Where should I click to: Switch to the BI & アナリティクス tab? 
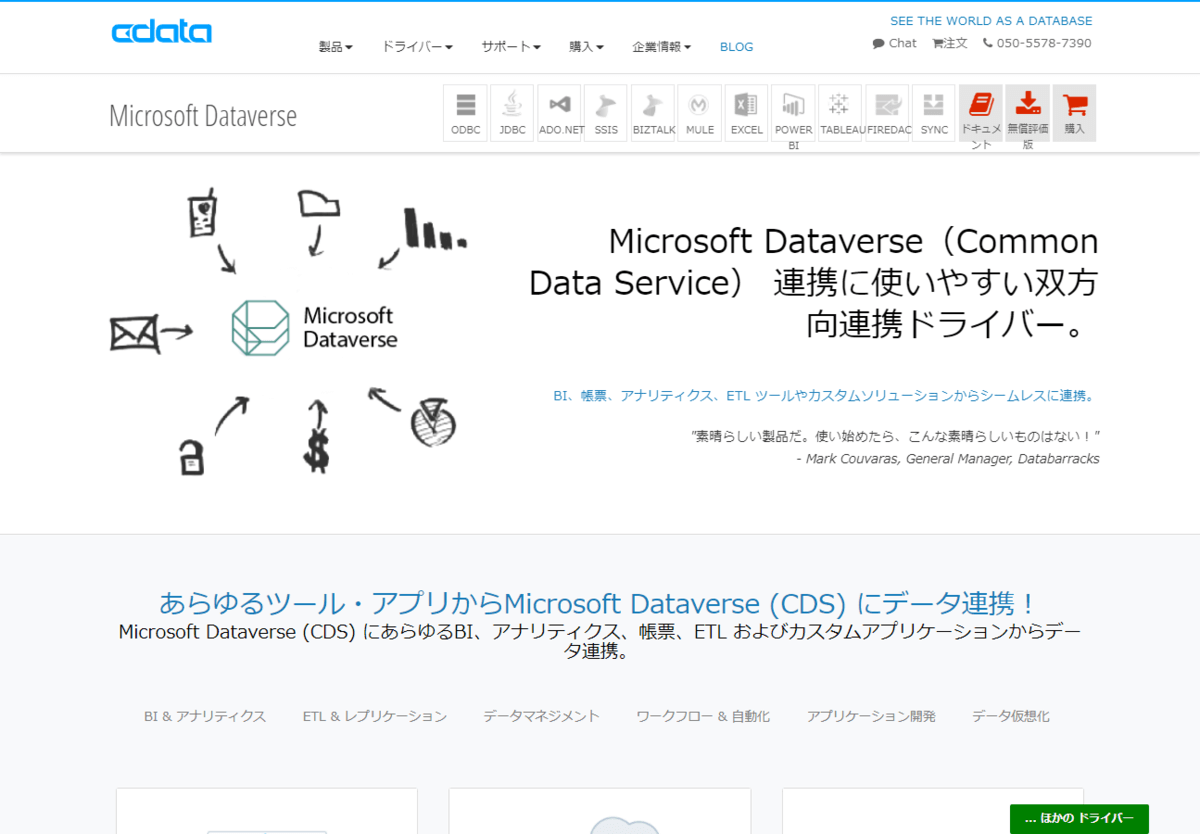pyautogui.click(x=205, y=716)
